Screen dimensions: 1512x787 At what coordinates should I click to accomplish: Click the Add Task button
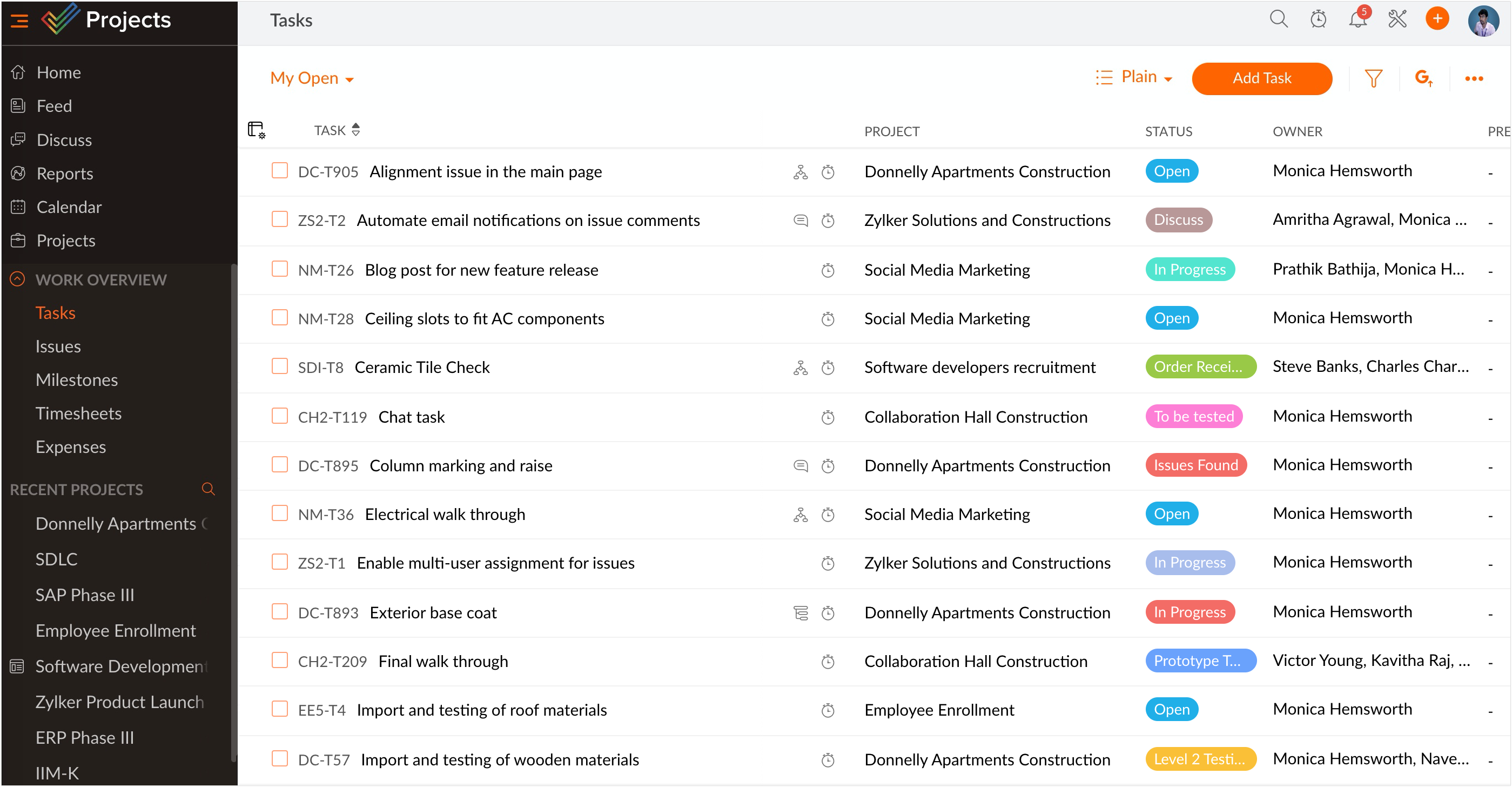pyautogui.click(x=1261, y=78)
